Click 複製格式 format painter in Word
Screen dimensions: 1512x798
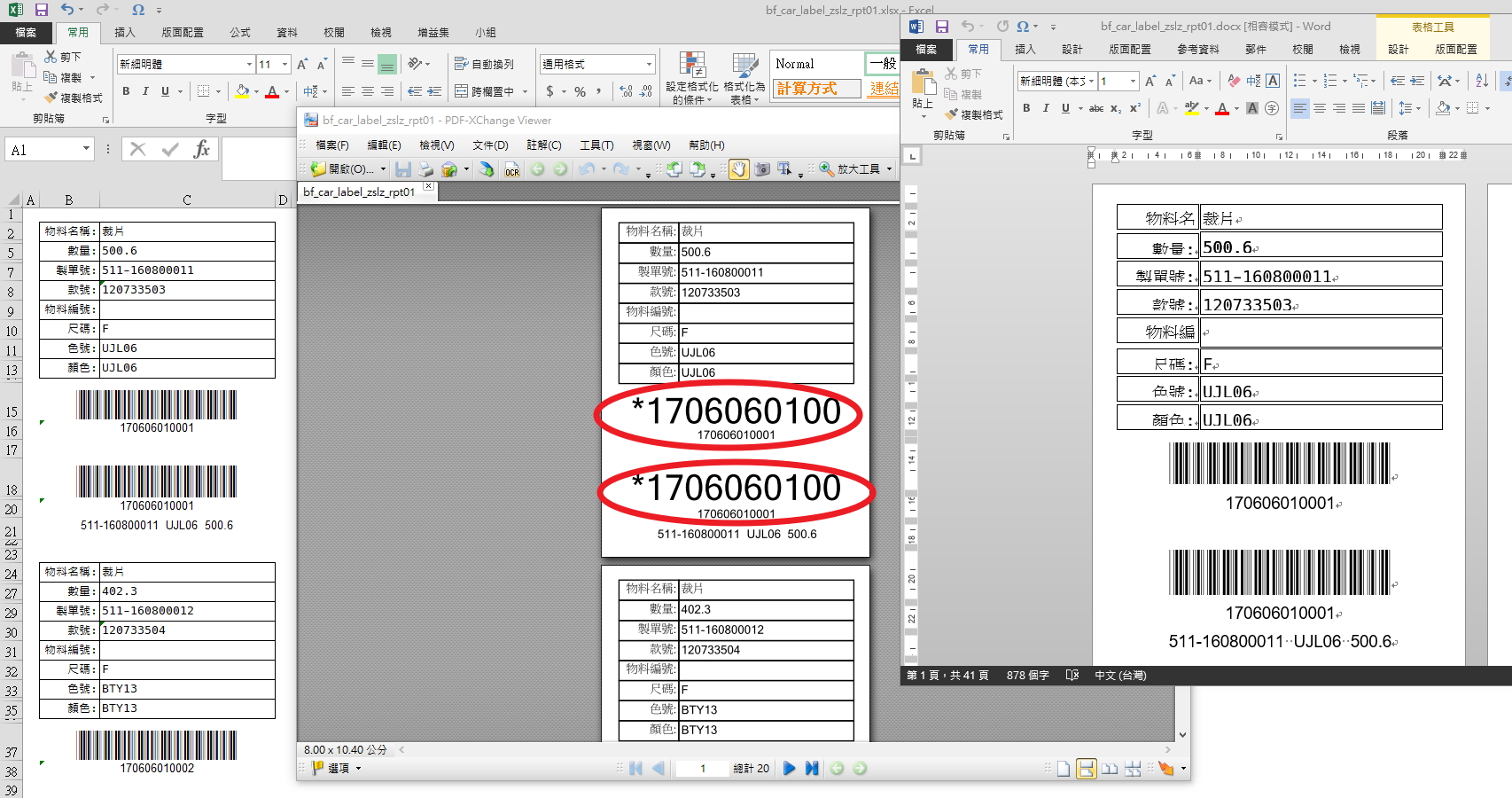974,115
